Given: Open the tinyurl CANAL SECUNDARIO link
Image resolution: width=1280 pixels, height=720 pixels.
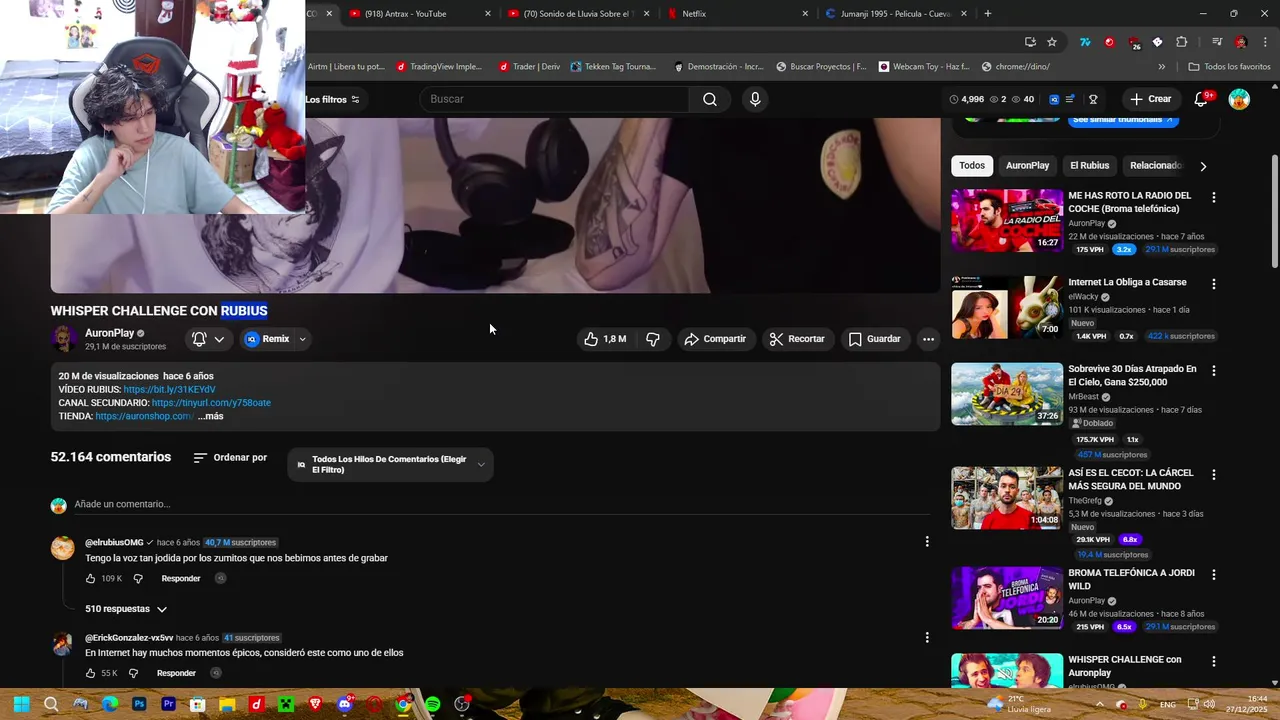Looking at the screenshot, I should point(211,403).
